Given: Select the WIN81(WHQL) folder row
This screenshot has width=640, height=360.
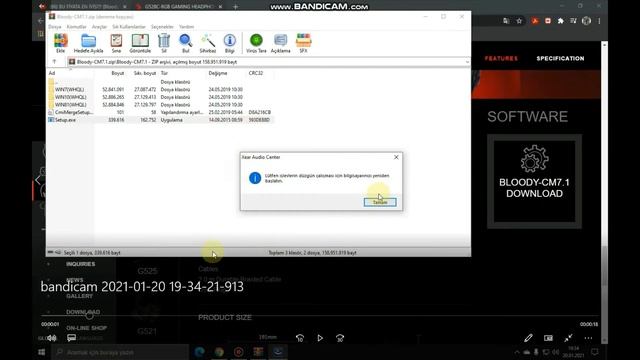Looking at the screenshot, I should click(160, 104).
